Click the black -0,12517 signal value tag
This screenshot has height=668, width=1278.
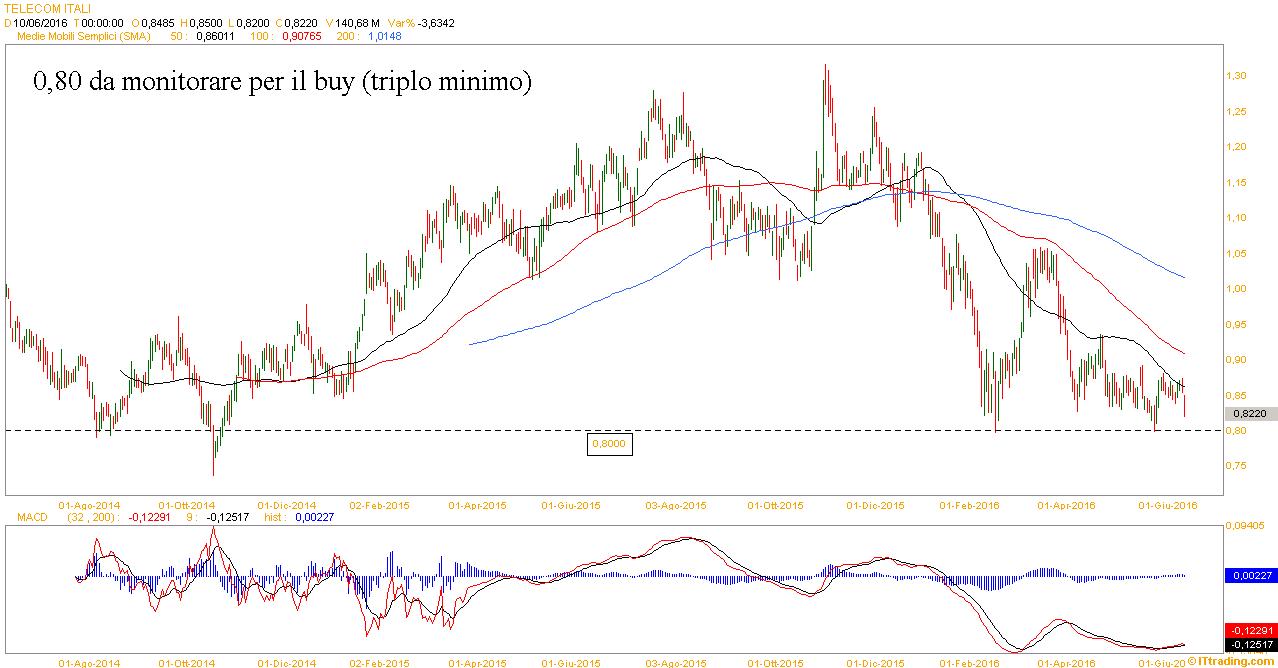(x=1250, y=644)
